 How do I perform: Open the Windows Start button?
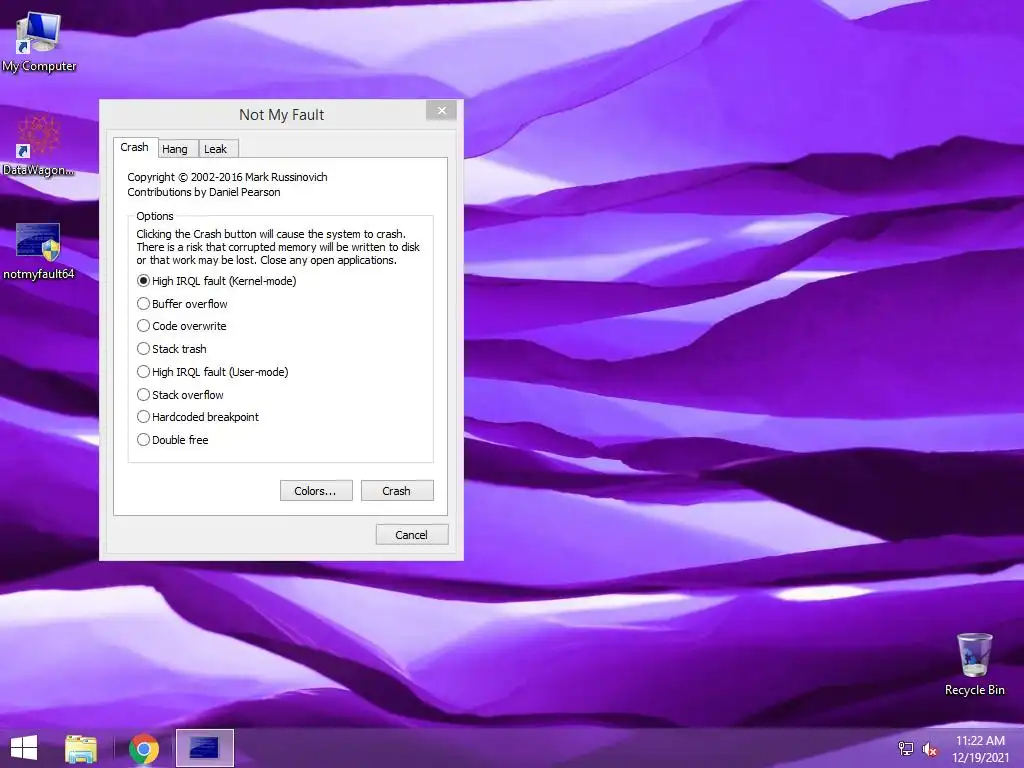coord(24,748)
